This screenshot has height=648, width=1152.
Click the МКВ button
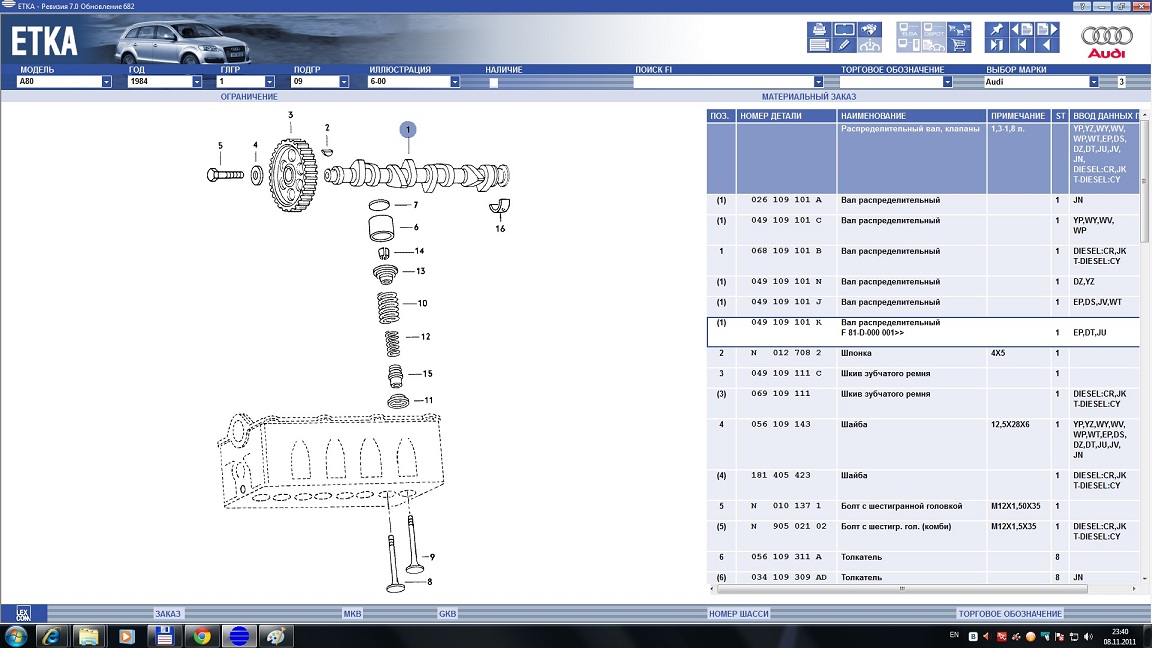tap(353, 614)
